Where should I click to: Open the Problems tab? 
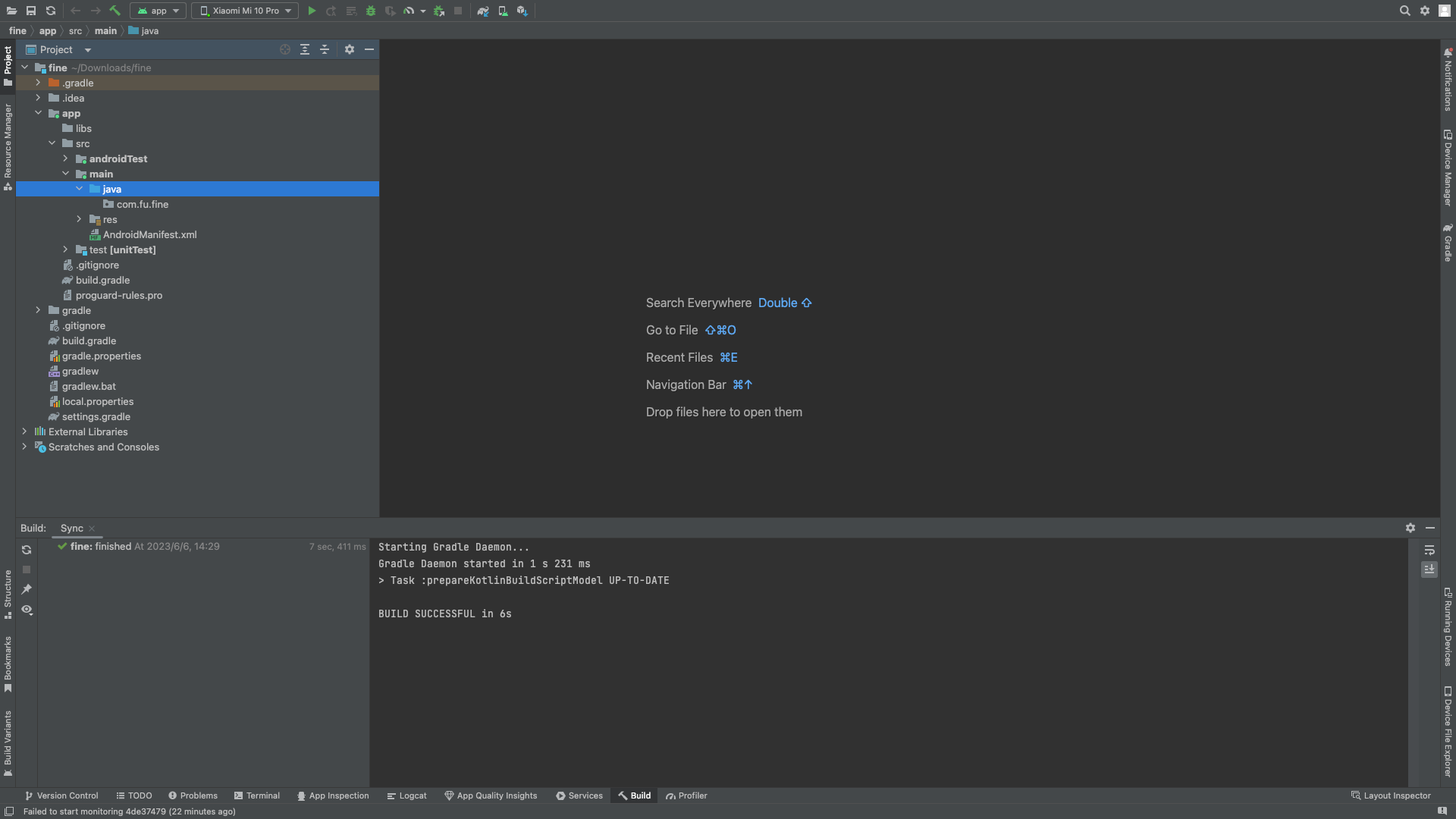click(193, 795)
